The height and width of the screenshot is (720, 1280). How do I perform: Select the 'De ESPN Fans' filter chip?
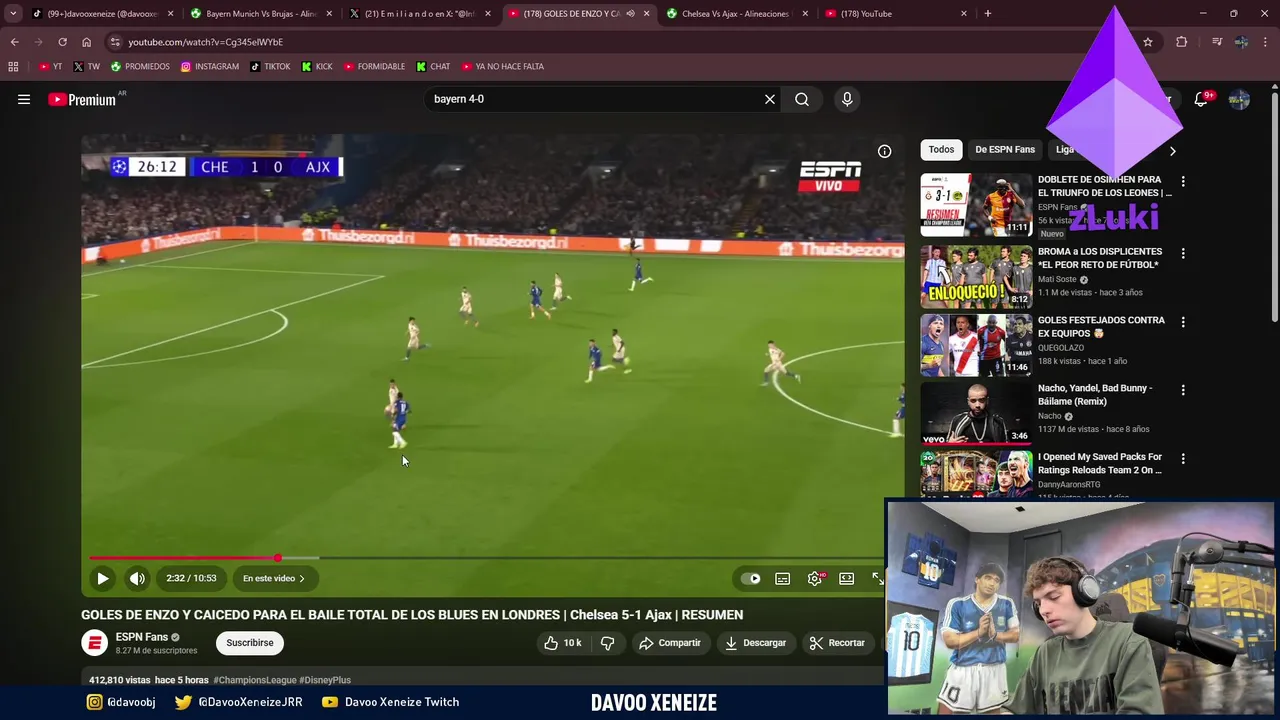(1005, 150)
